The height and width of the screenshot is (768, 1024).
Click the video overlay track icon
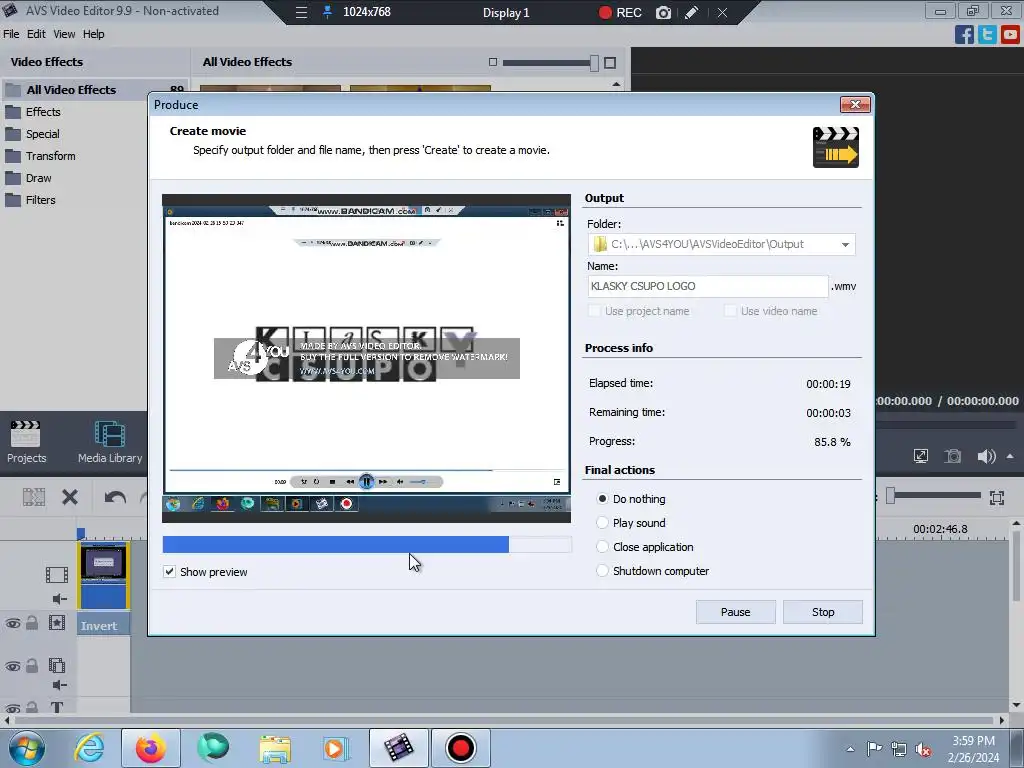pyautogui.click(x=57, y=665)
